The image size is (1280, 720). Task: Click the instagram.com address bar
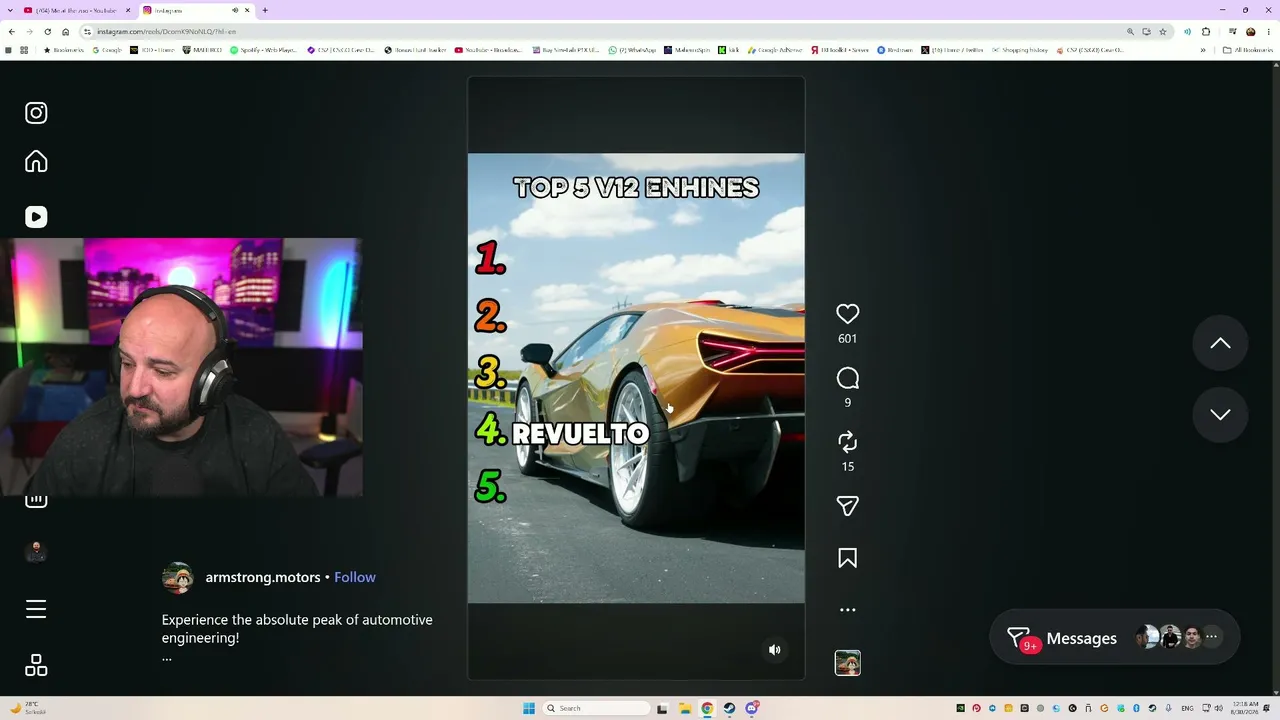coord(625,32)
